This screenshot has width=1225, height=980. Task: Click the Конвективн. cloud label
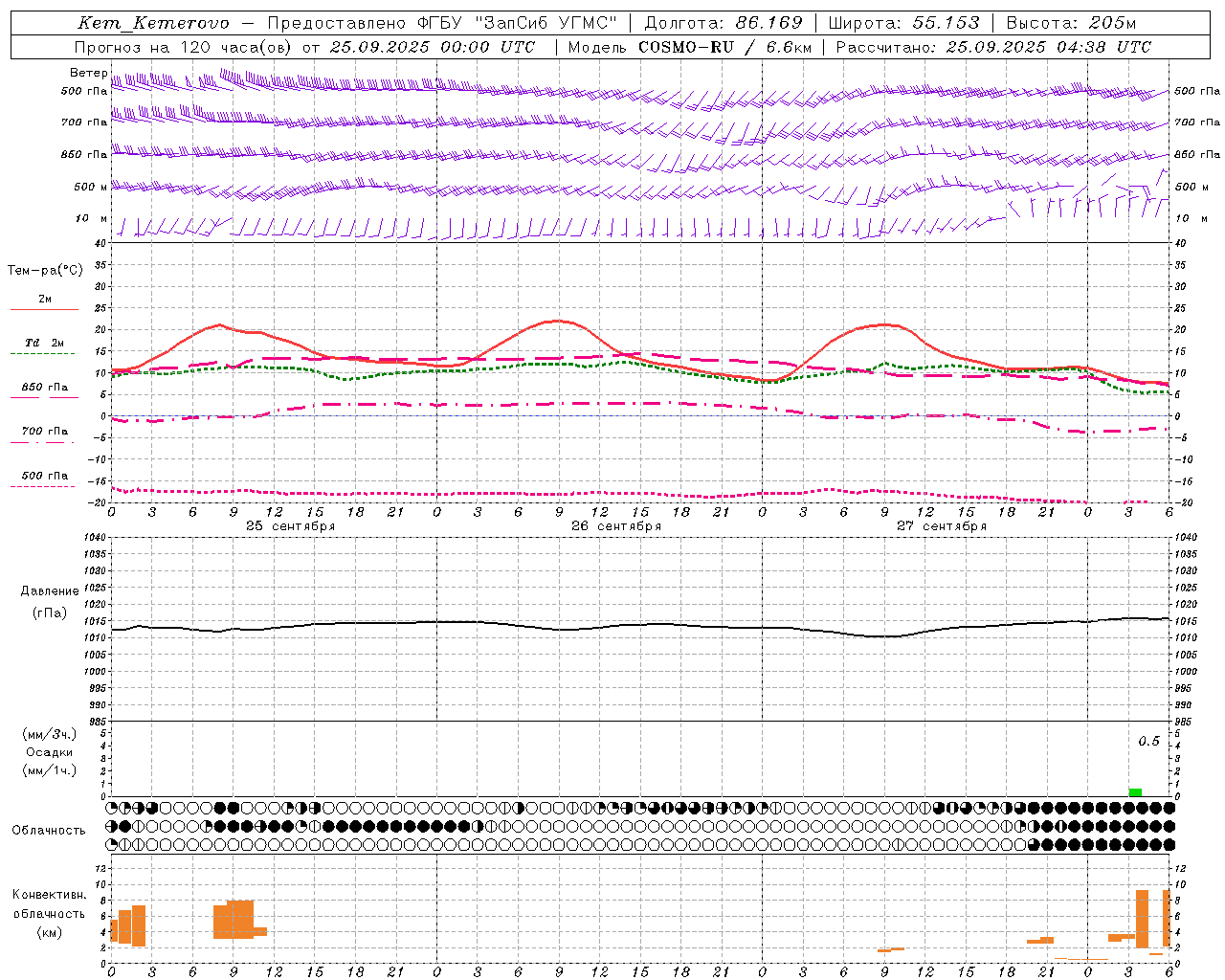click(49, 895)
